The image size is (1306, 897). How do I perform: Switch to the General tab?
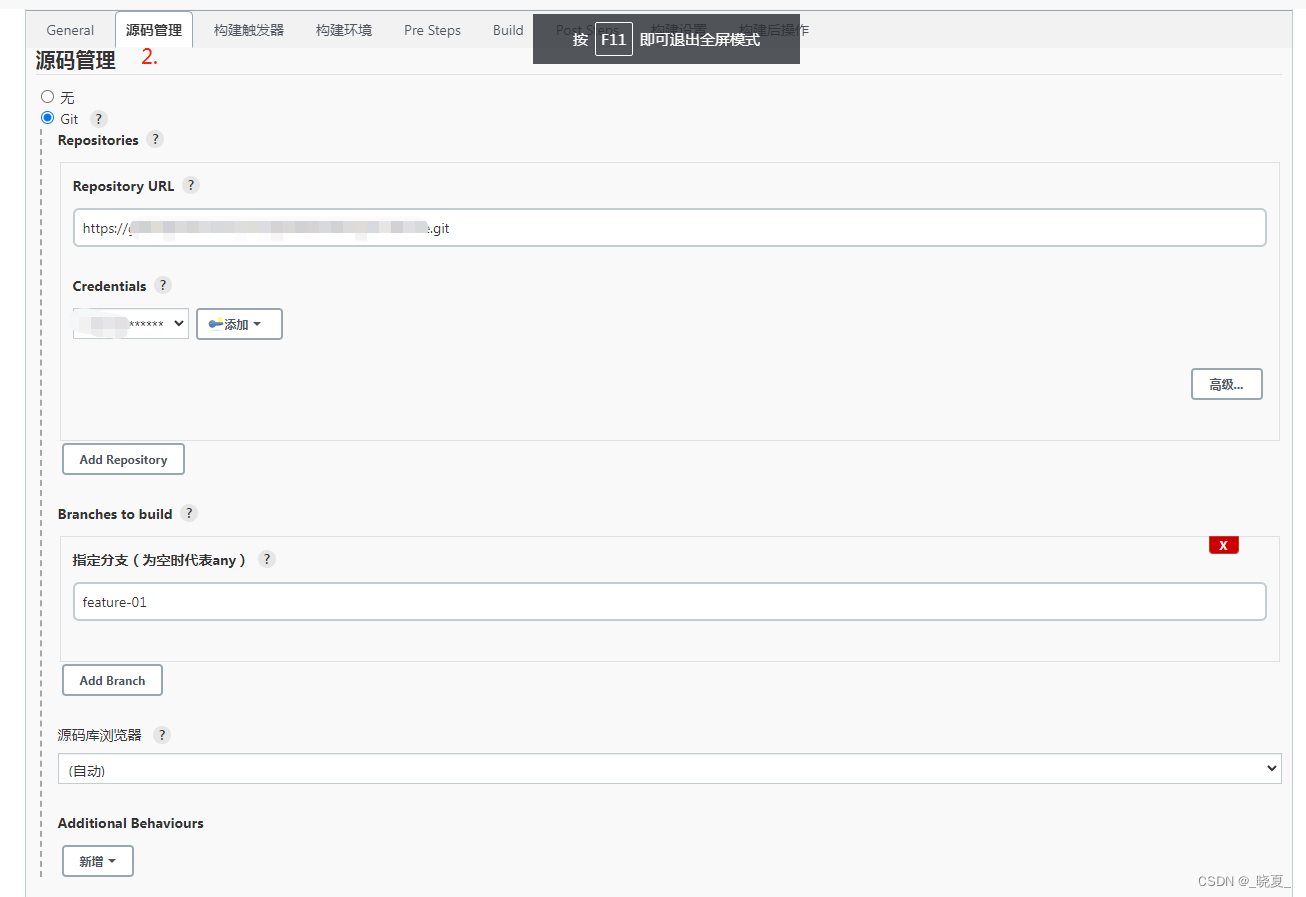point(70,30)
